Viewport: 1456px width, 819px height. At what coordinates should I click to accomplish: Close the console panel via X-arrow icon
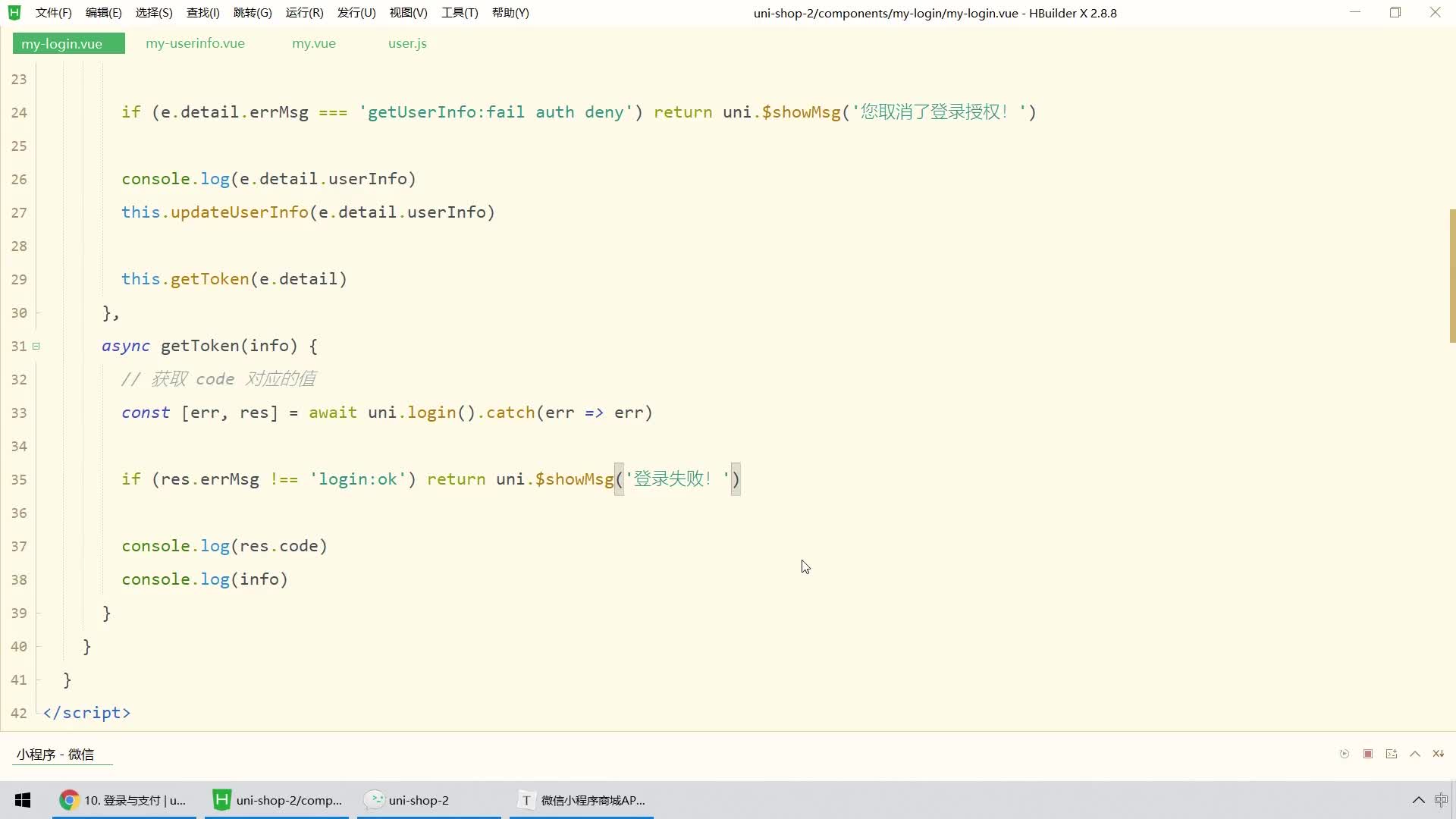pyautogui.click(x=1438, y=754)
